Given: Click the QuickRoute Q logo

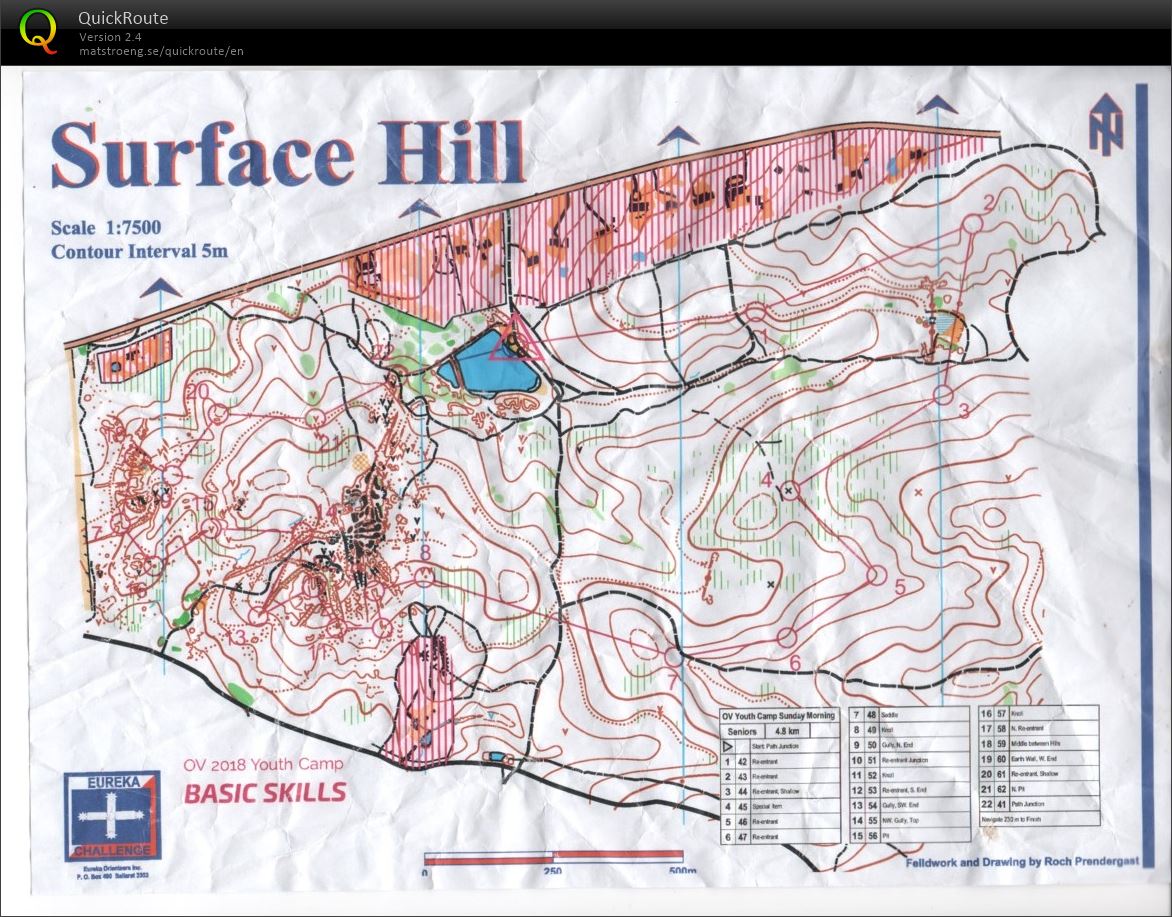Looking at the screenshot, I should (38, 30).
